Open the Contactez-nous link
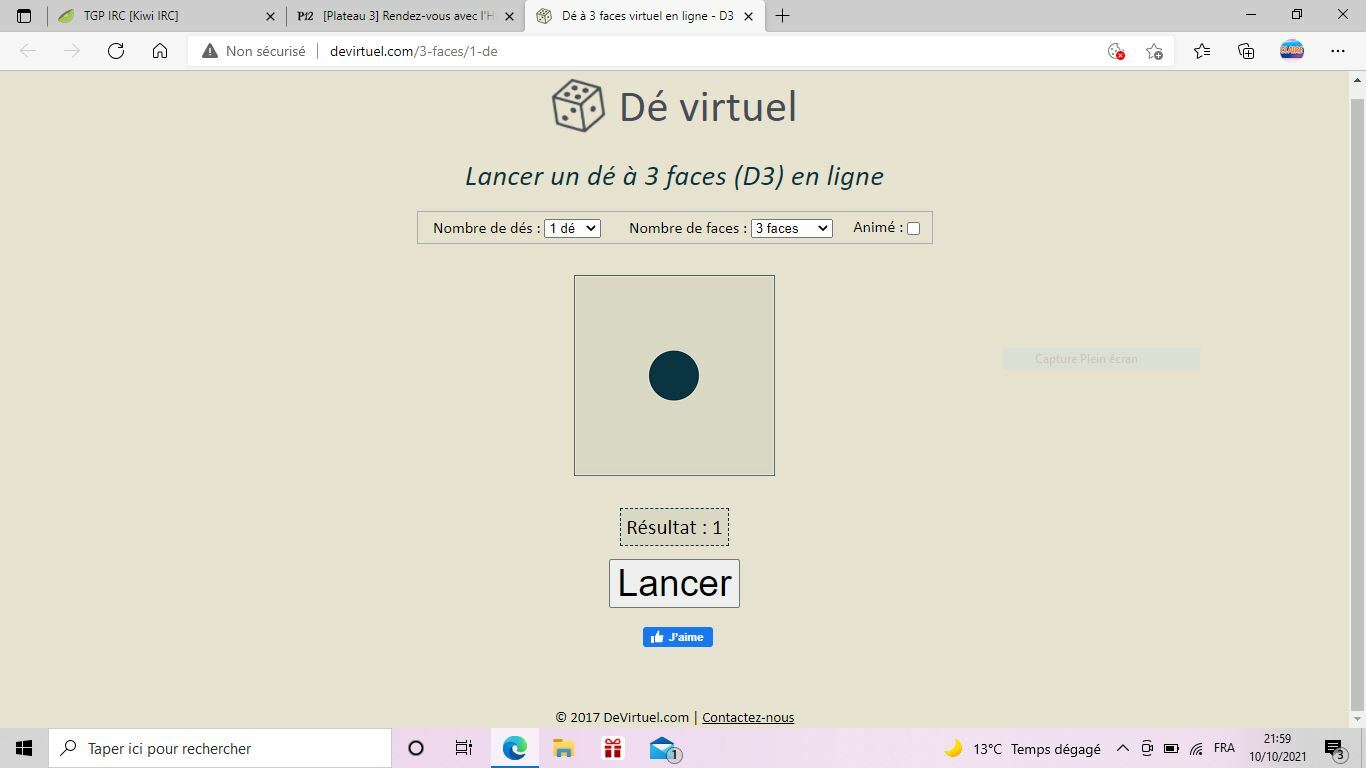This screenshot has width=1366, height=768. tap(748, 717)
